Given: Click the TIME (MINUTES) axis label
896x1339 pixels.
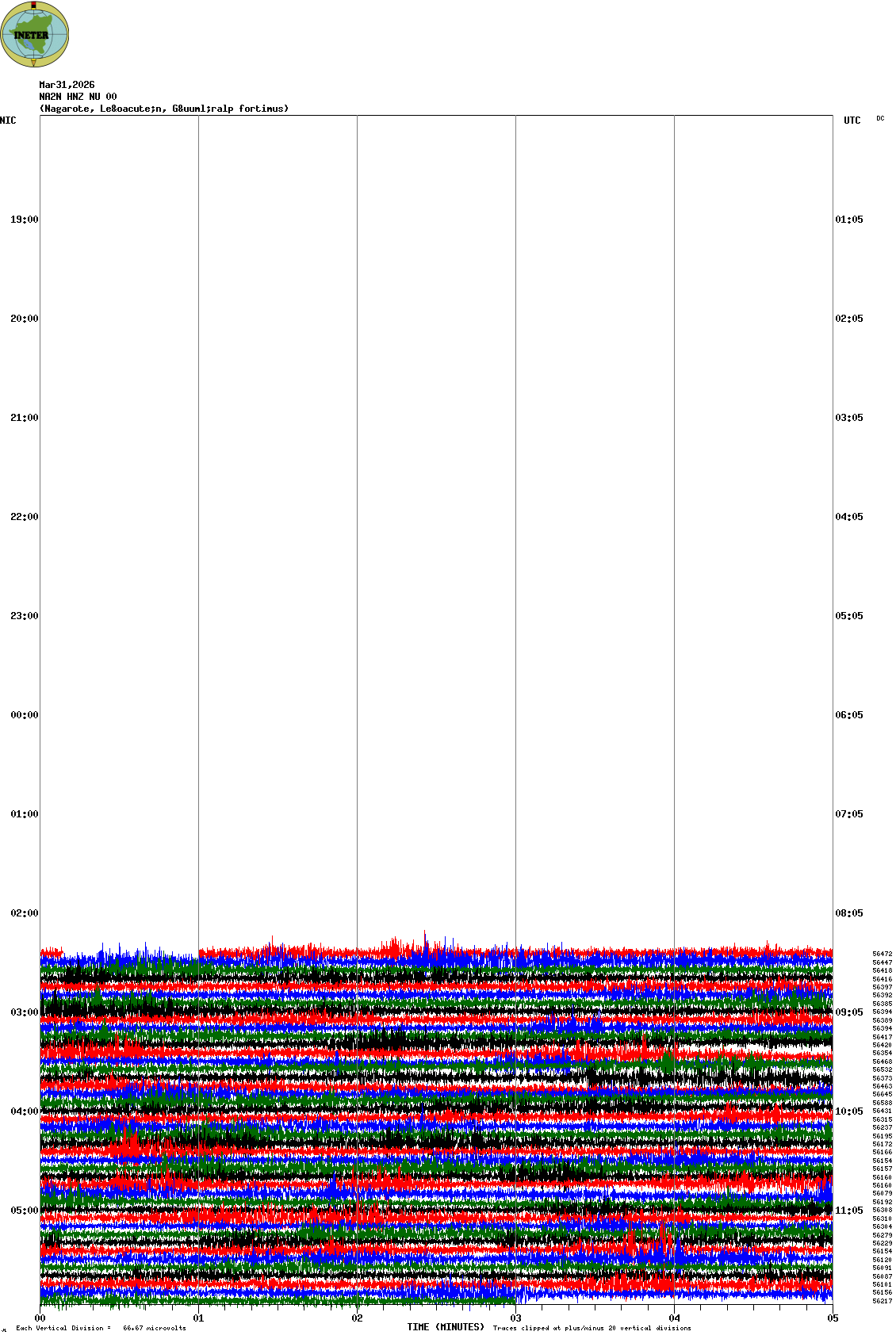Looking at the screenshot, I should click(x=446, y=1327).
